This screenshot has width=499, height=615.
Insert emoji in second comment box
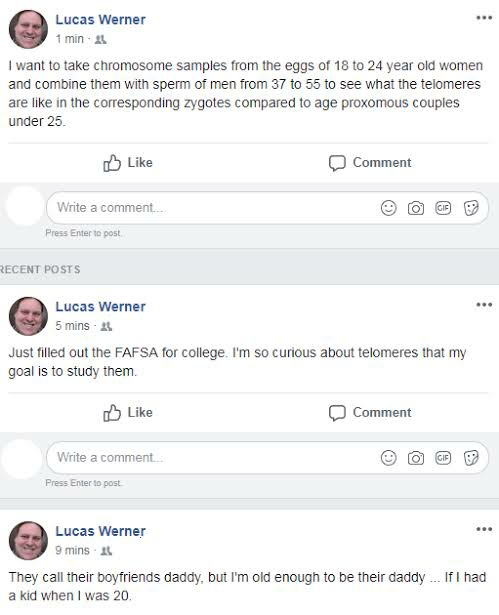coord(388,458)
